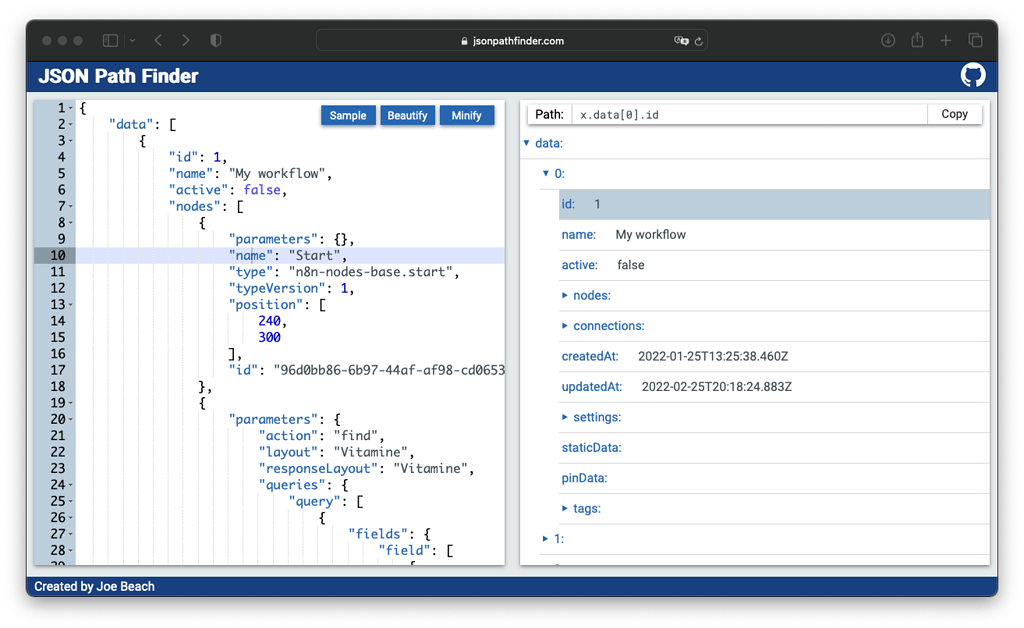Open the privacy shield report
Image resolution: width=1024 pixels, height=628 pixels.
214,40
